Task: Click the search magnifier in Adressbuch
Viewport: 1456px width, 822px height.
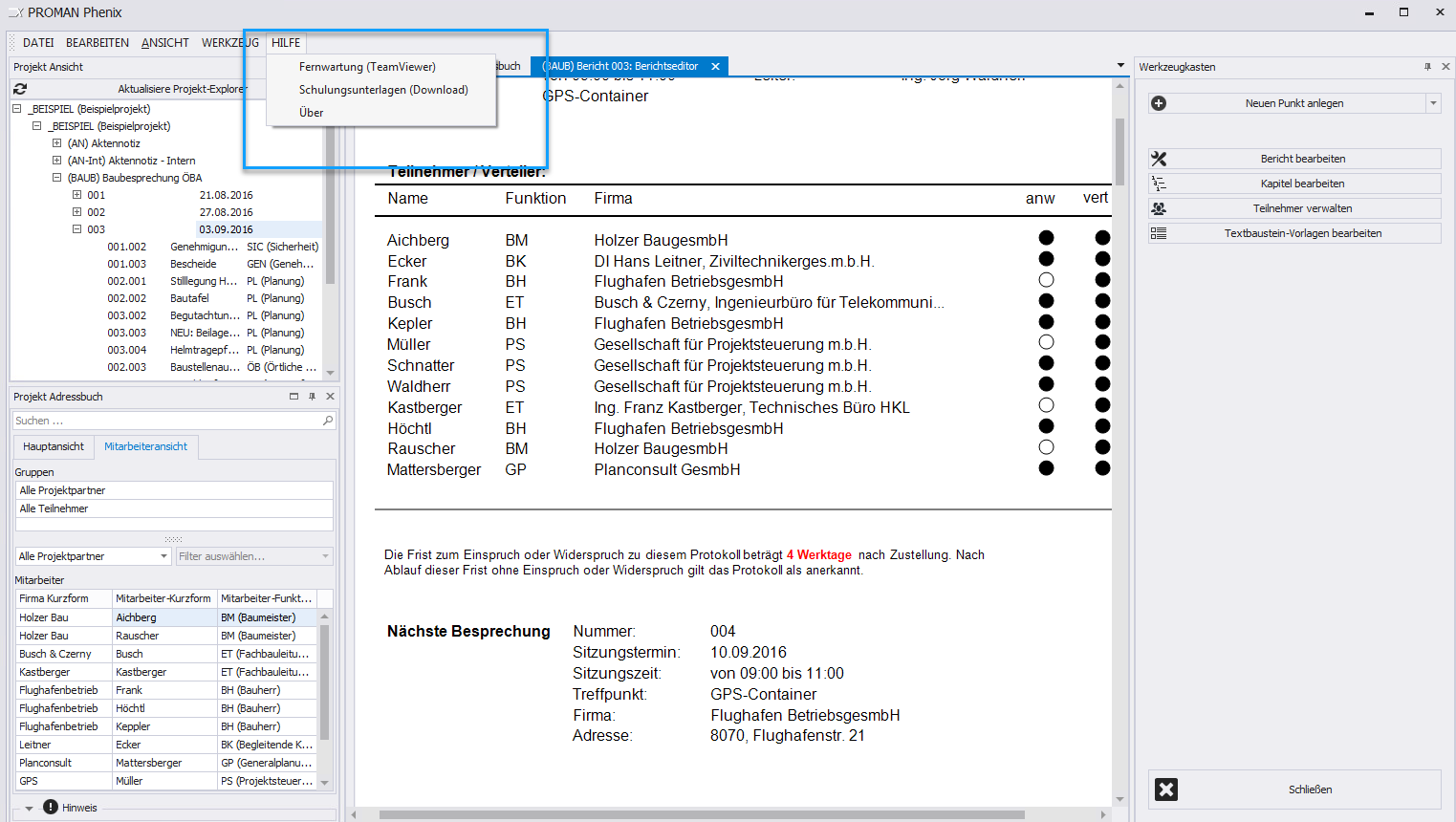Action: point(328,421)
